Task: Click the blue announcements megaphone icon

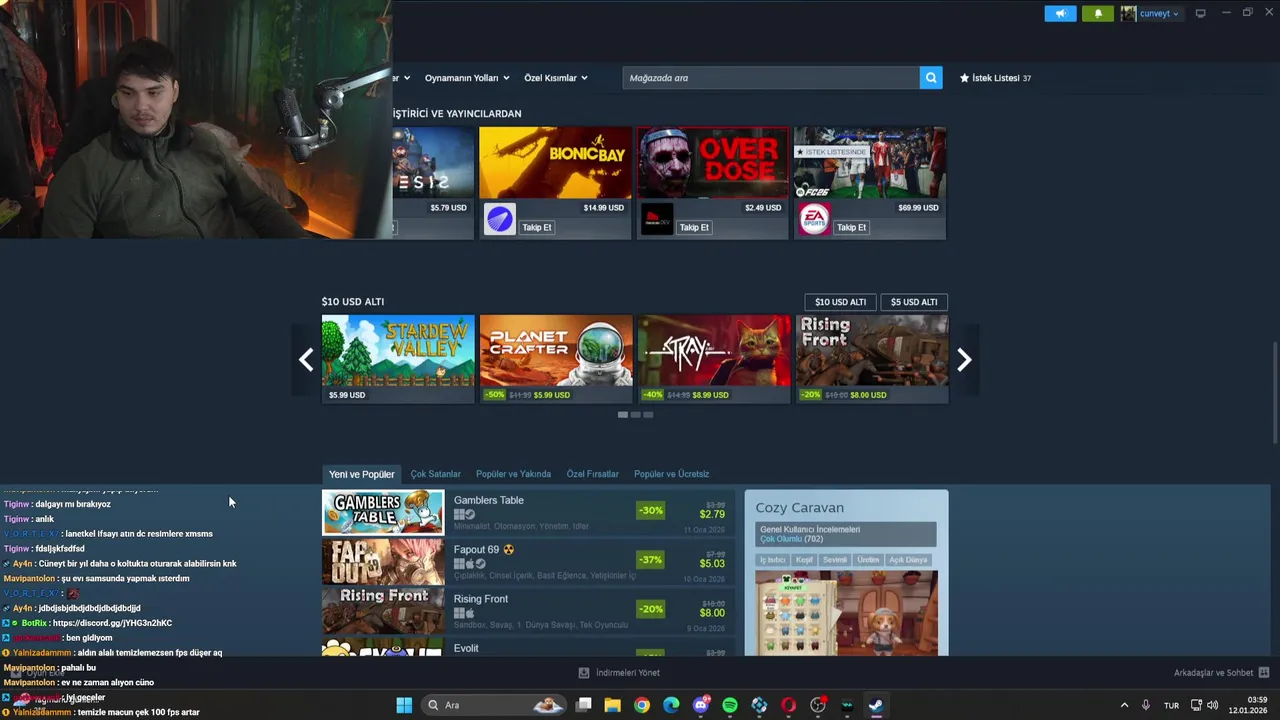Action: point(1061,14)
